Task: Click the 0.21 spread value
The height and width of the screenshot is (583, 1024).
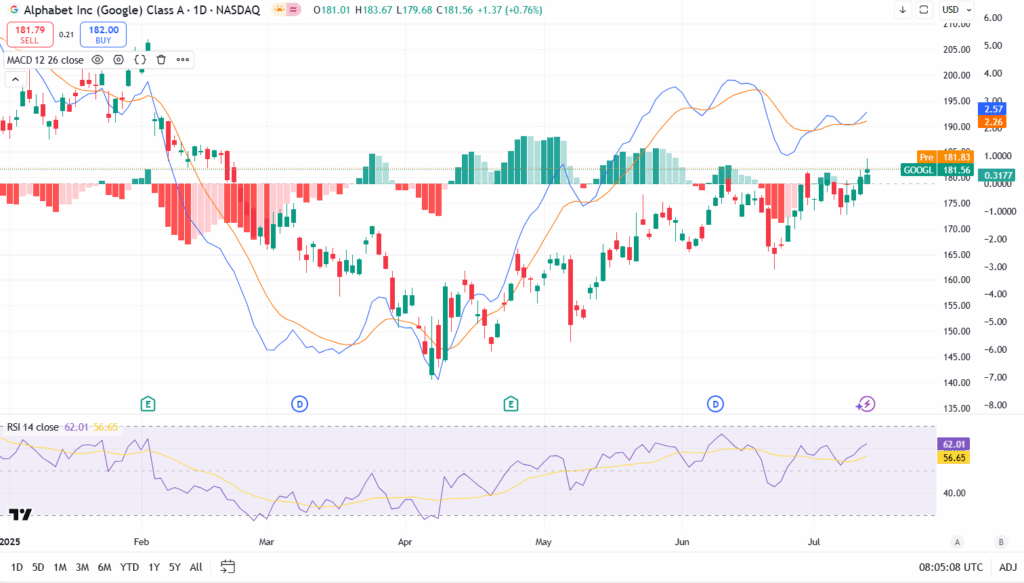Action: pos(66,35)
